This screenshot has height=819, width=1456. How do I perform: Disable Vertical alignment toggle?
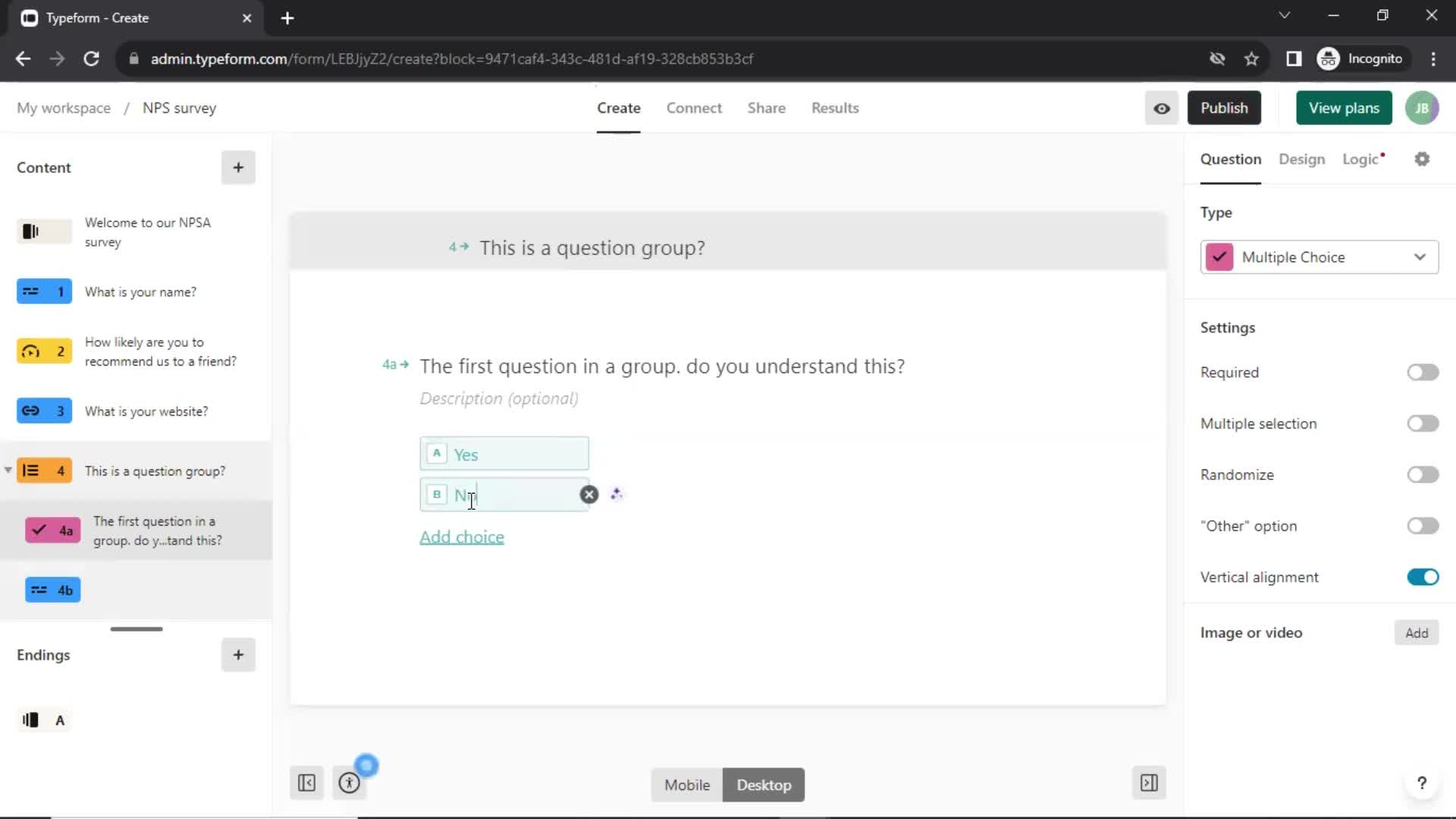point(1423,577)
